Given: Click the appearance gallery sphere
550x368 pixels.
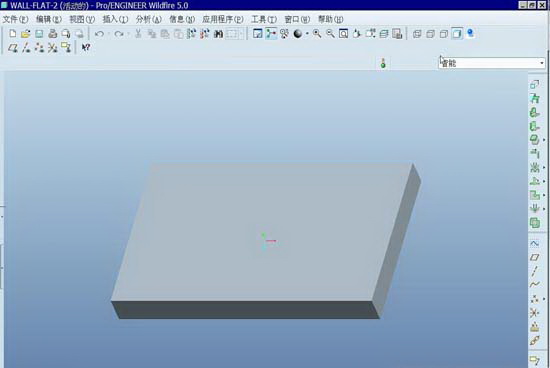Looking at the screenshot, I should [x=297, y=34].
